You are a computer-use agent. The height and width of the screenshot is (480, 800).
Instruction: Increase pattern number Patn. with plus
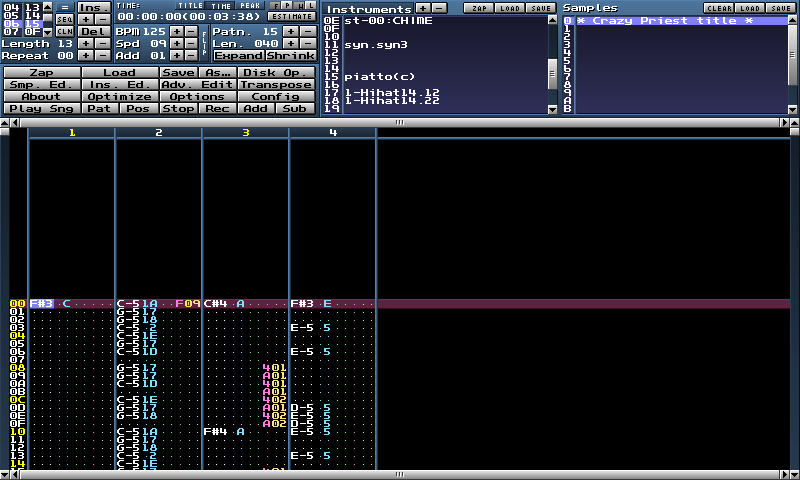[x=290, y=31]
